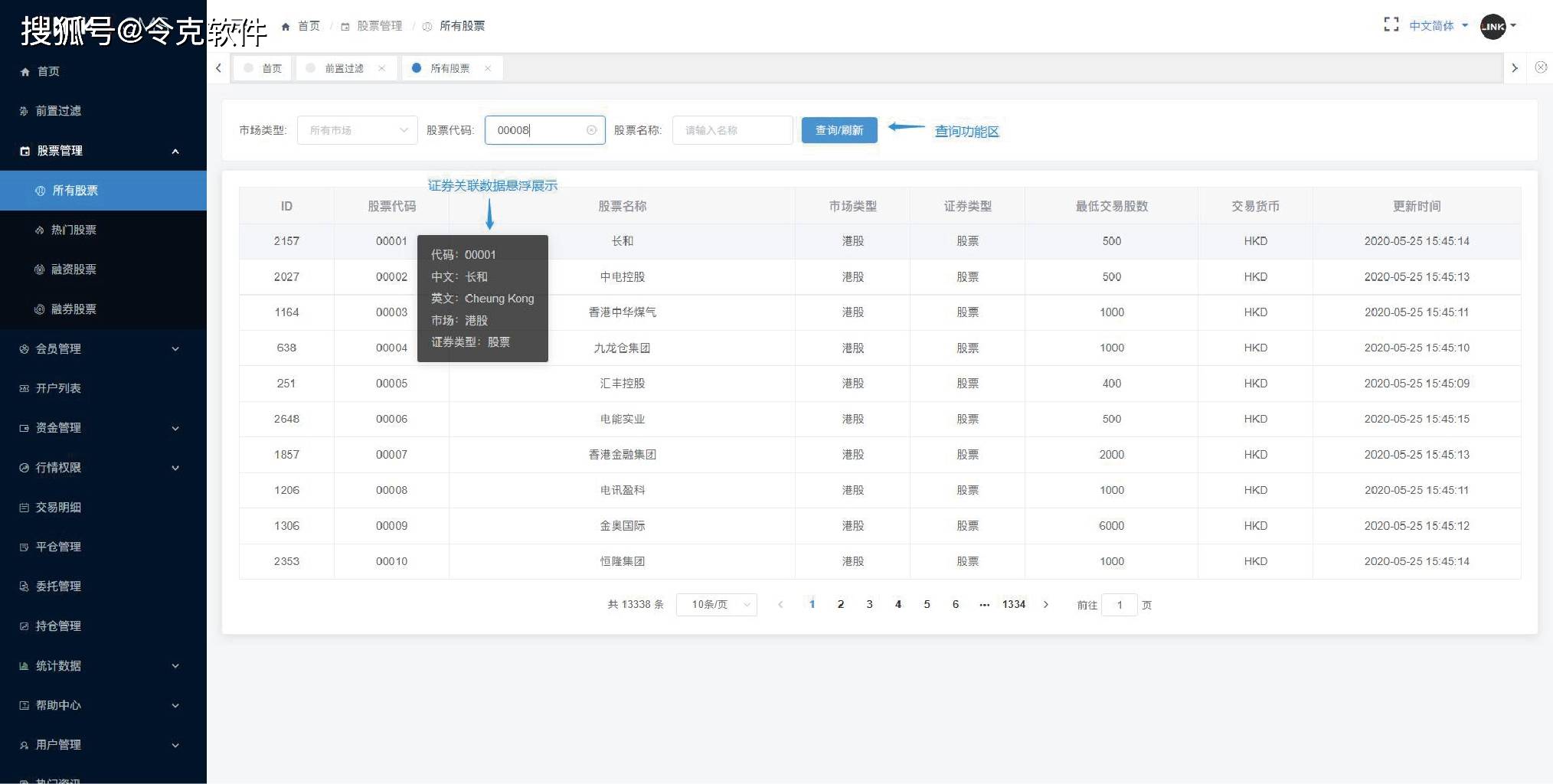Image resolution: width=1553 pixels, height=784 pixels.
Task: Open the 中文简体 language dropdown
Action: click(x=1438, y=26)
